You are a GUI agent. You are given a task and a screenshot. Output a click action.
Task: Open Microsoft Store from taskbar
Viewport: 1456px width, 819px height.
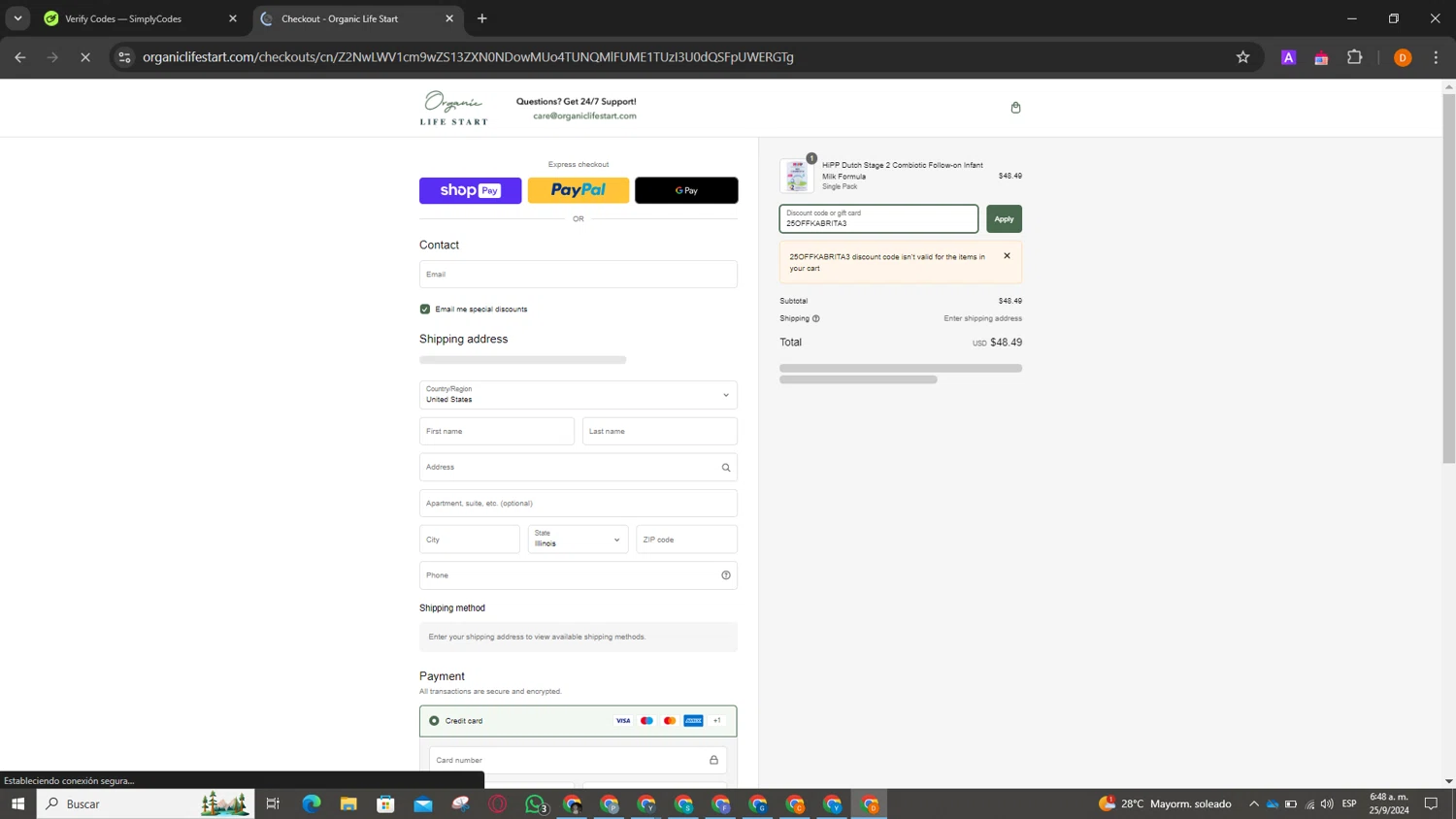[x=385, y=803]
